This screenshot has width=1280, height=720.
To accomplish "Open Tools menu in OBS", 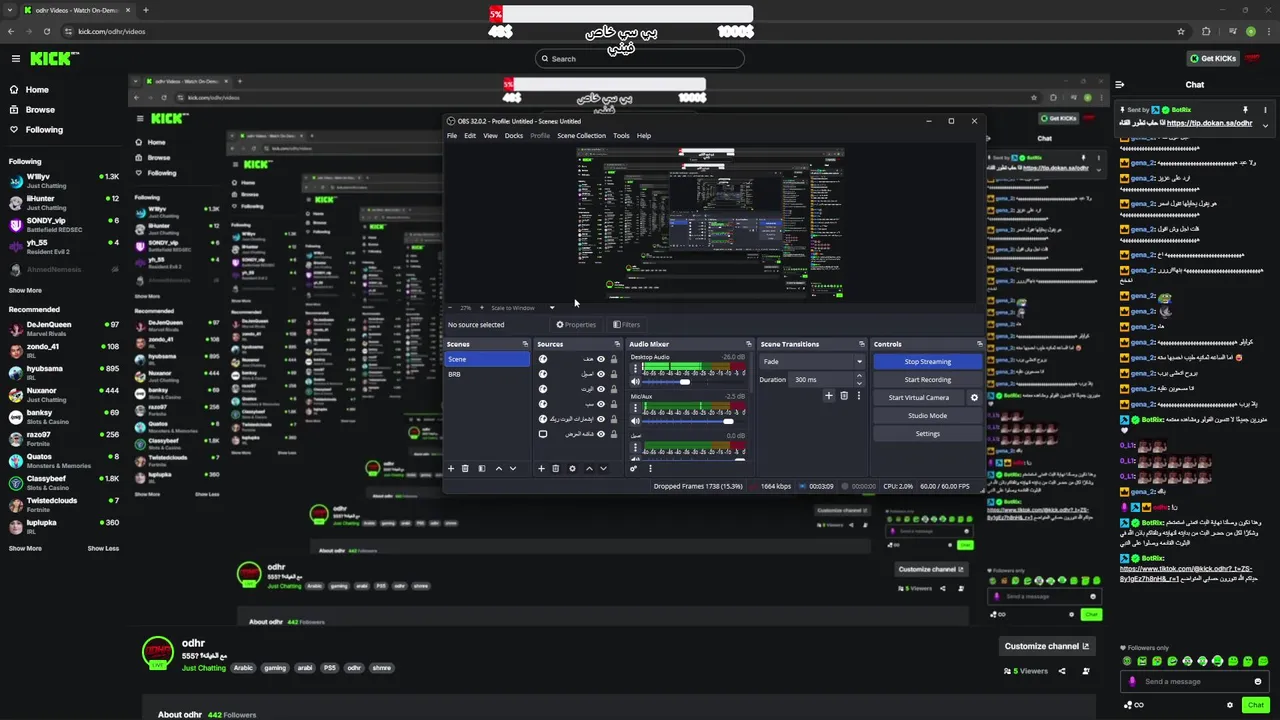I will click(x=621, y=135).
